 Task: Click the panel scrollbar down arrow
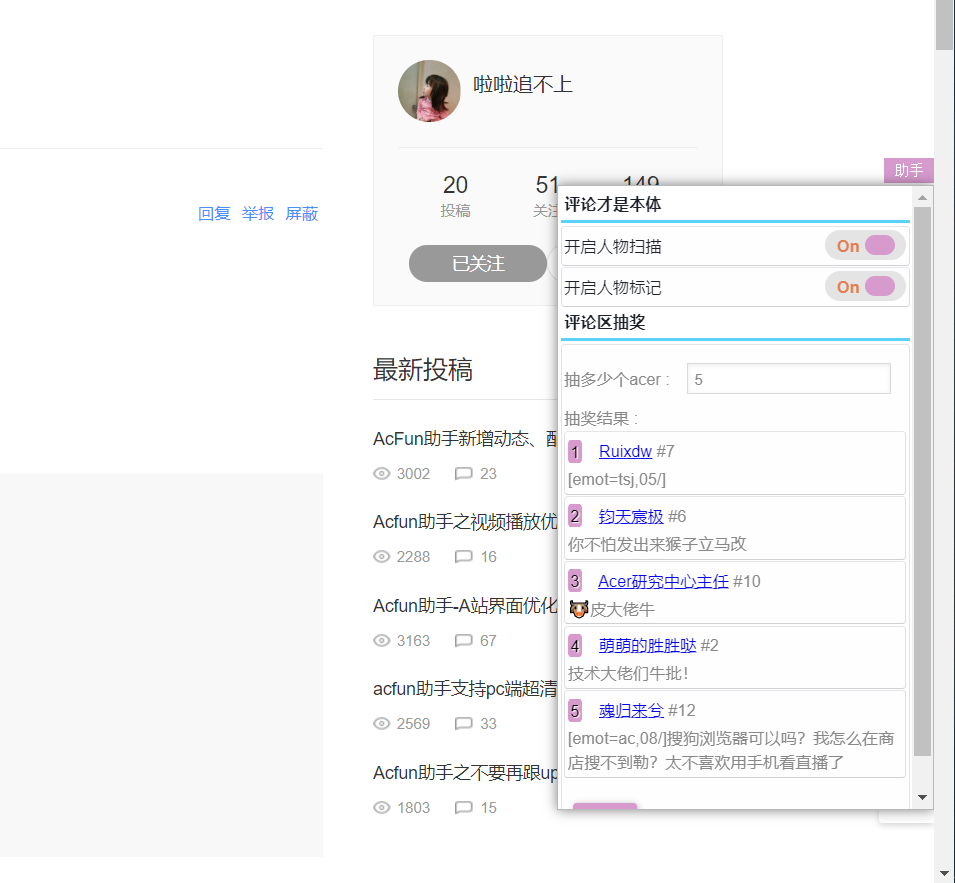[x=922, y=797]
